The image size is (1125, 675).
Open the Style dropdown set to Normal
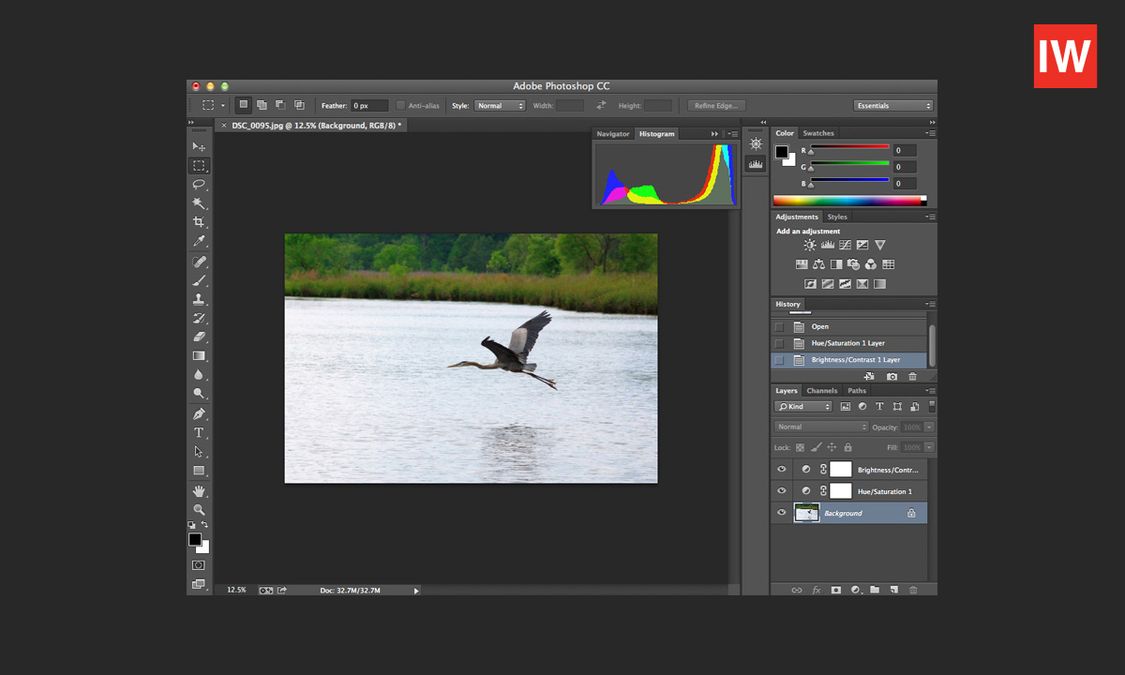pos(500,105)
